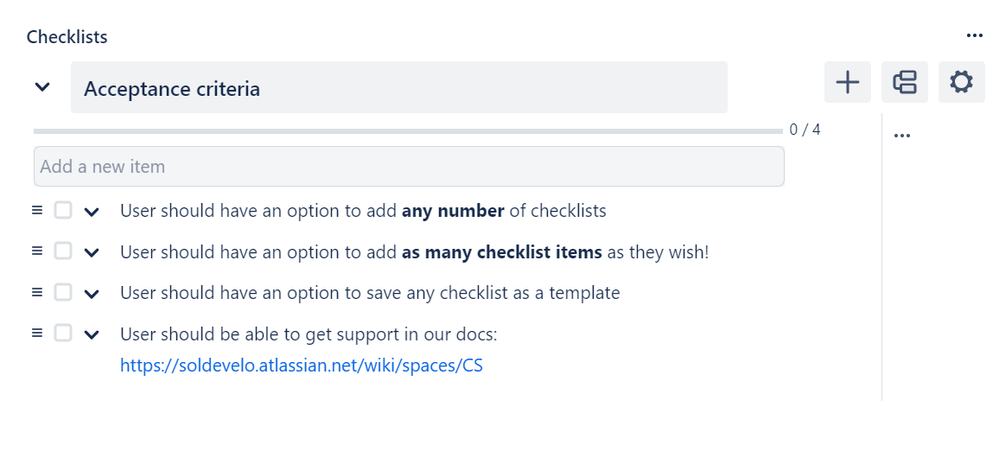Open checklist settings gear icon
999x451 pixels.
(961, 82)
